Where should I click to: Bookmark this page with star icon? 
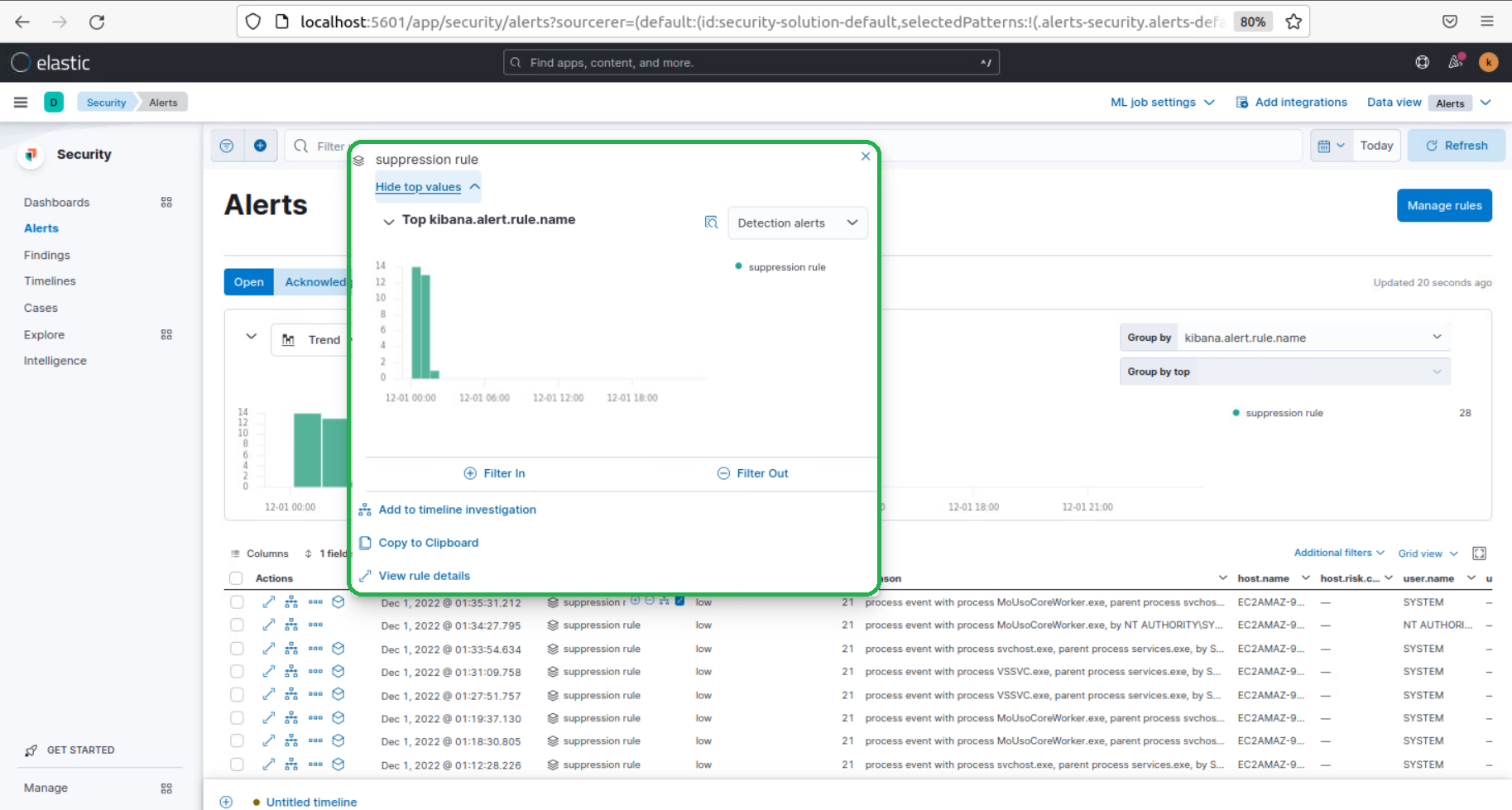click(x=1294, y=22)
